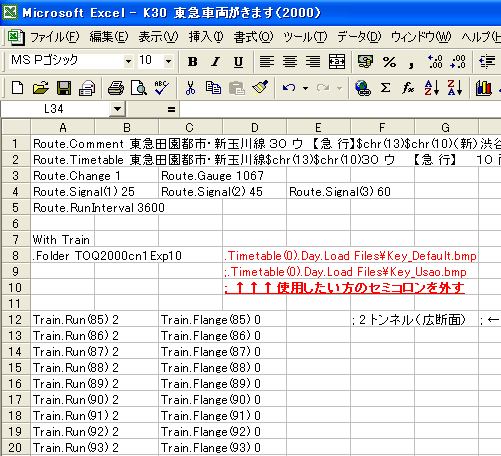Screen dimensions: 501x456
Task: Save the workbook with floppy icon
Action: click(x=64, y=88)
